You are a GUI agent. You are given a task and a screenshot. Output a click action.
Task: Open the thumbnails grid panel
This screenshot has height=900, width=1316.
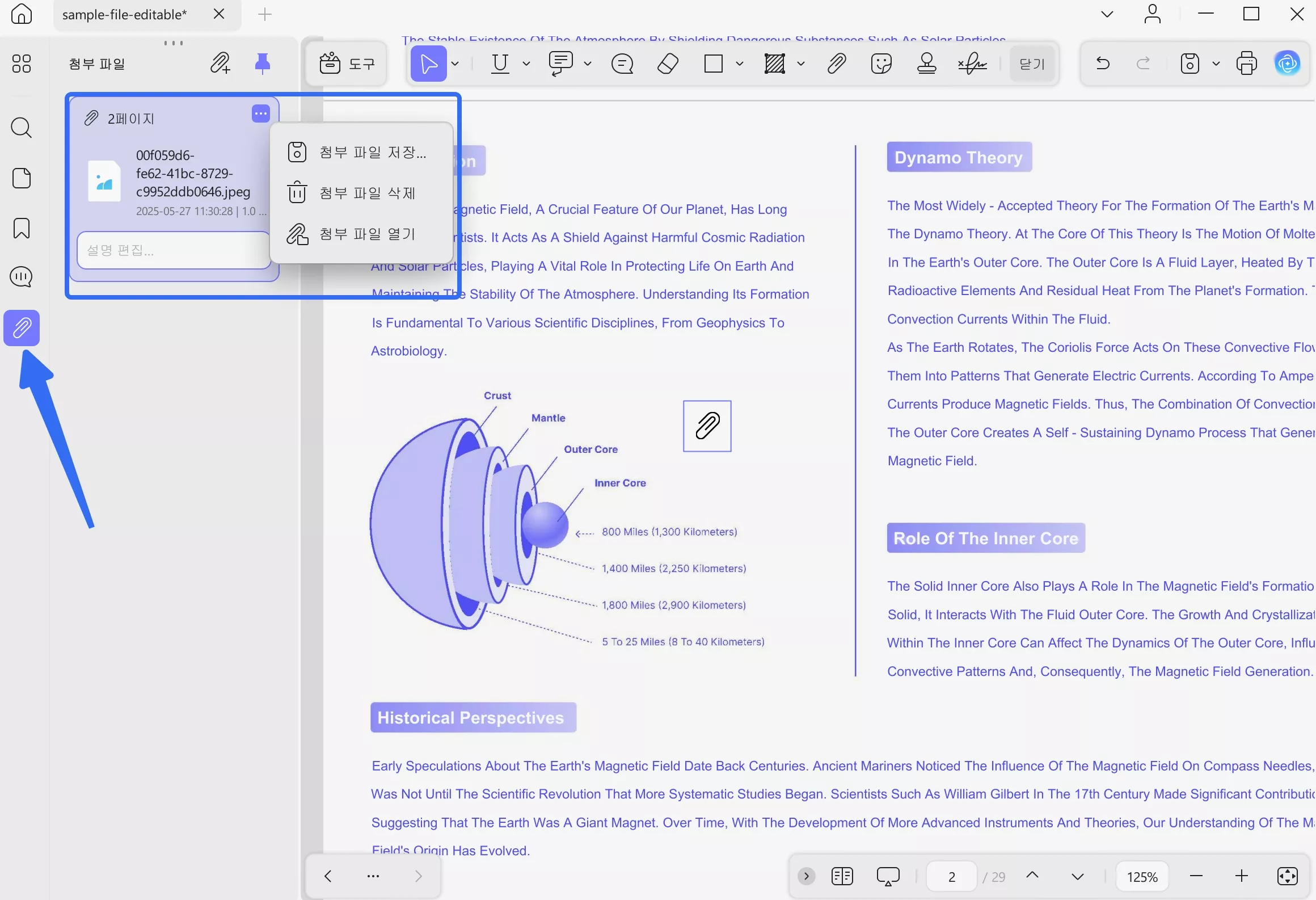pyautogui.click(x=22, y=64)
